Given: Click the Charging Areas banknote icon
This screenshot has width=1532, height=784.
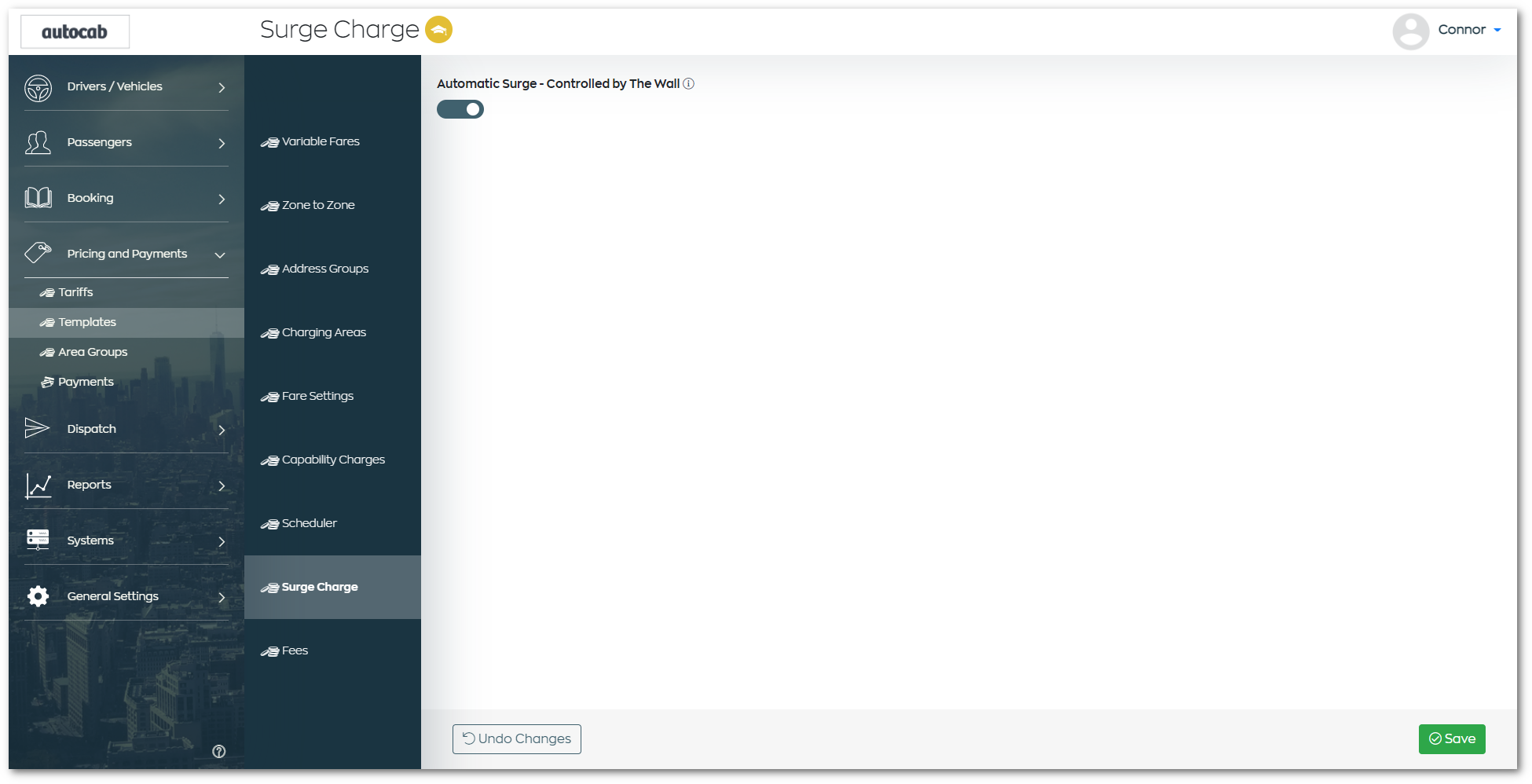Looking at the screenshot, I should [269, 333].
